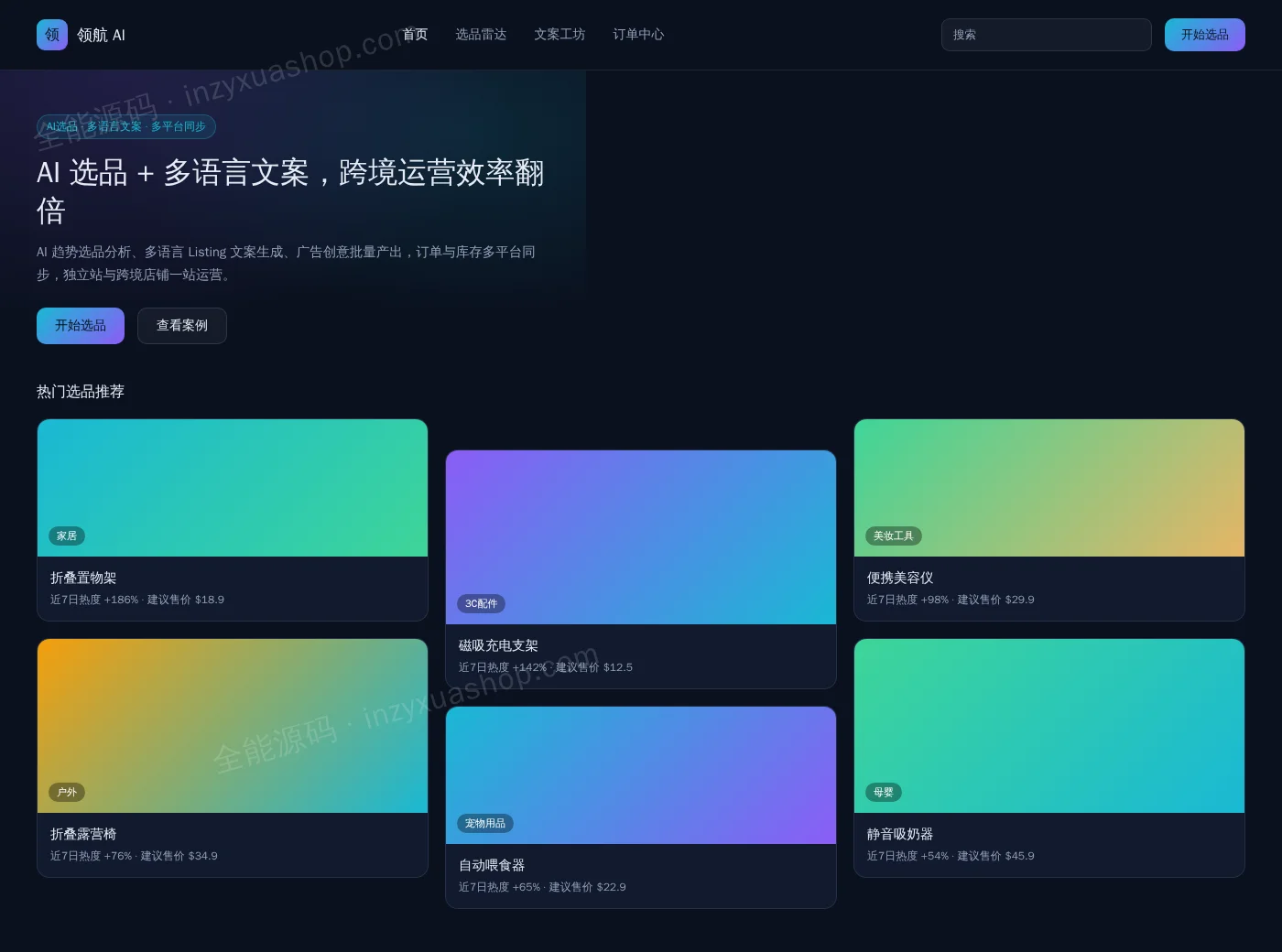The image size is (1282, 952).
Task: Open the 折叠露营椅 product image
Action: click(233, 726)
